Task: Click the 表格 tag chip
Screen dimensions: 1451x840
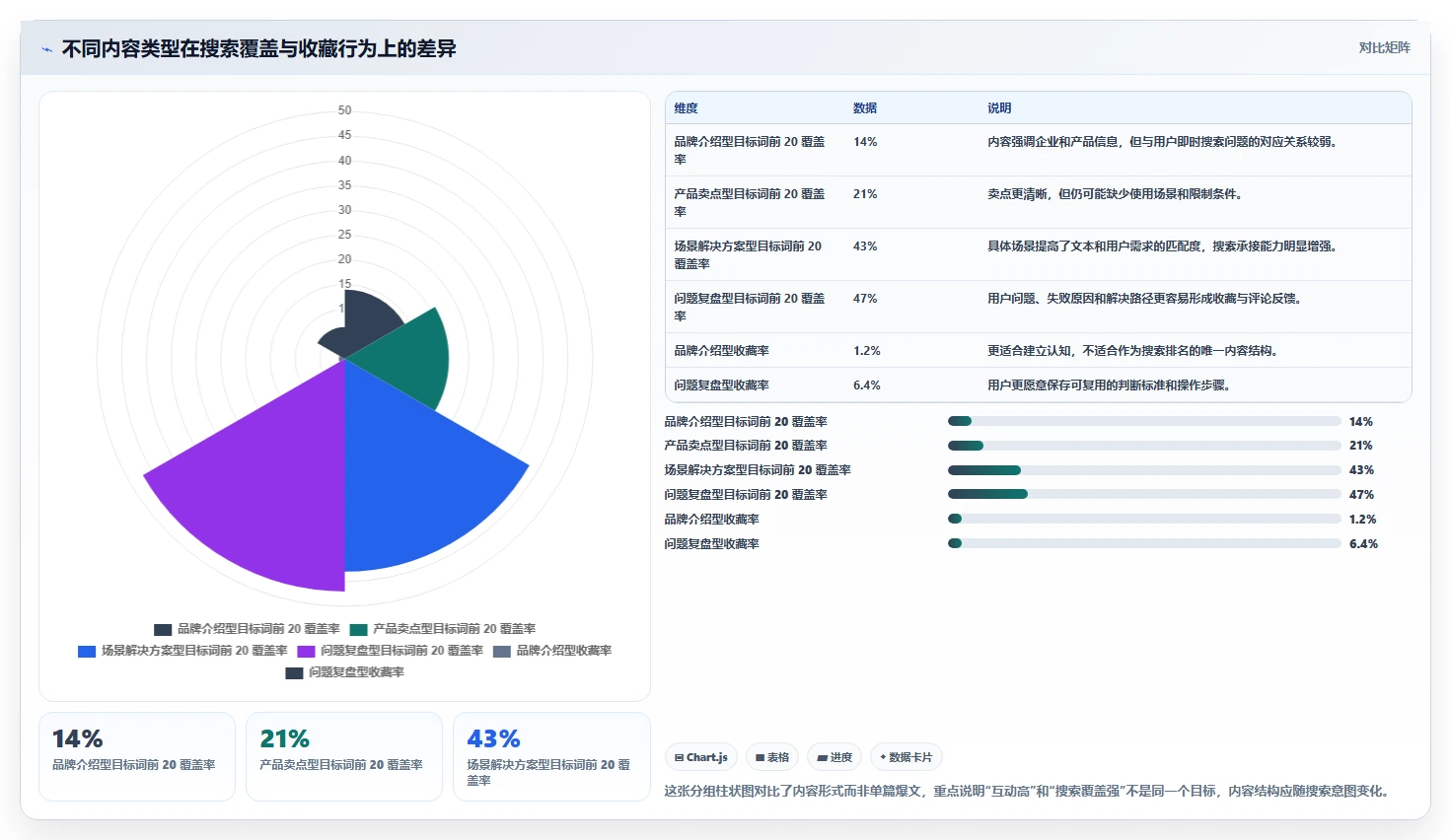Action: pyautogui.click(x=772, y=757)
